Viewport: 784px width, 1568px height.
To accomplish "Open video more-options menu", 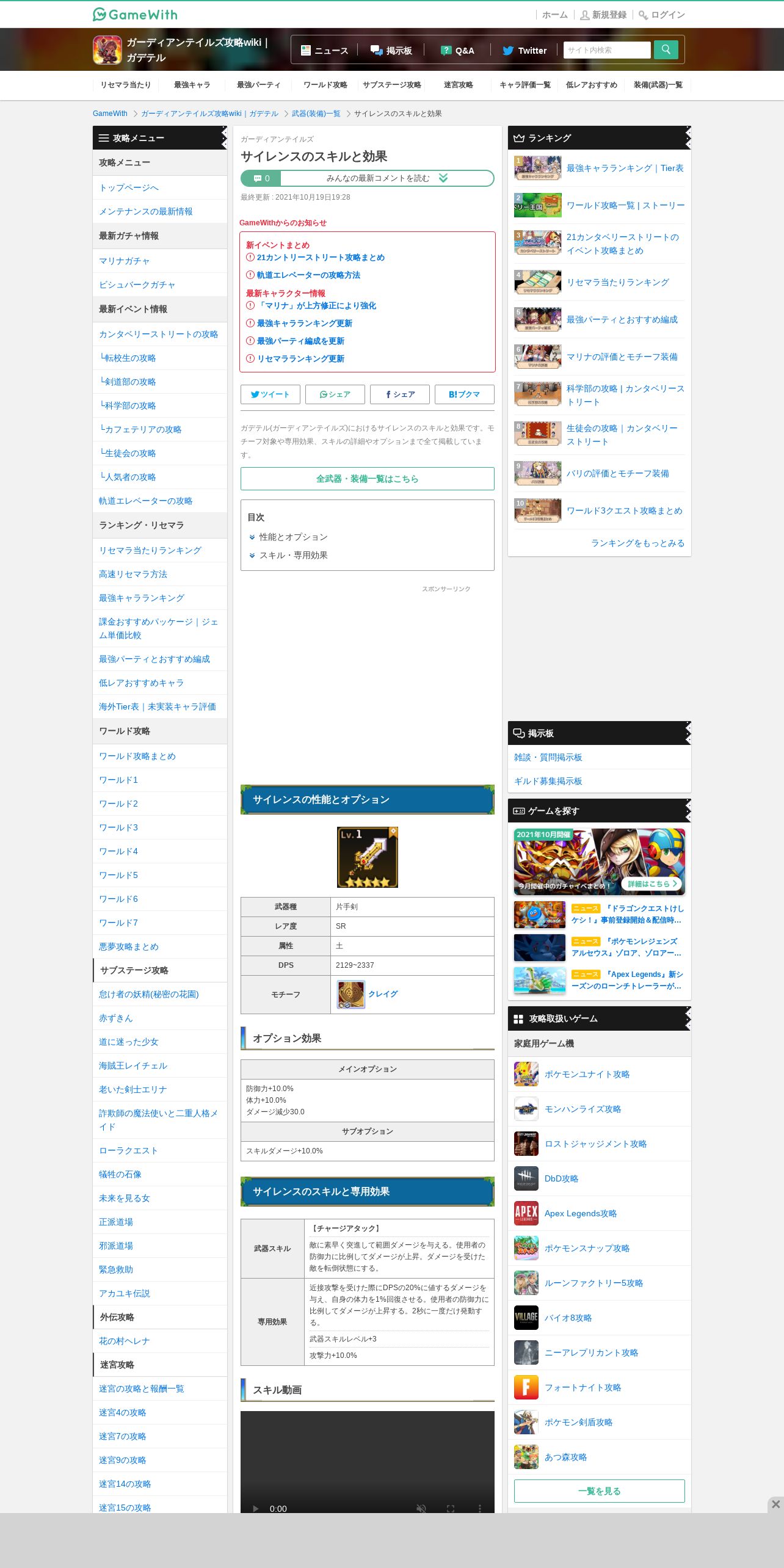I will point(480,1508).
